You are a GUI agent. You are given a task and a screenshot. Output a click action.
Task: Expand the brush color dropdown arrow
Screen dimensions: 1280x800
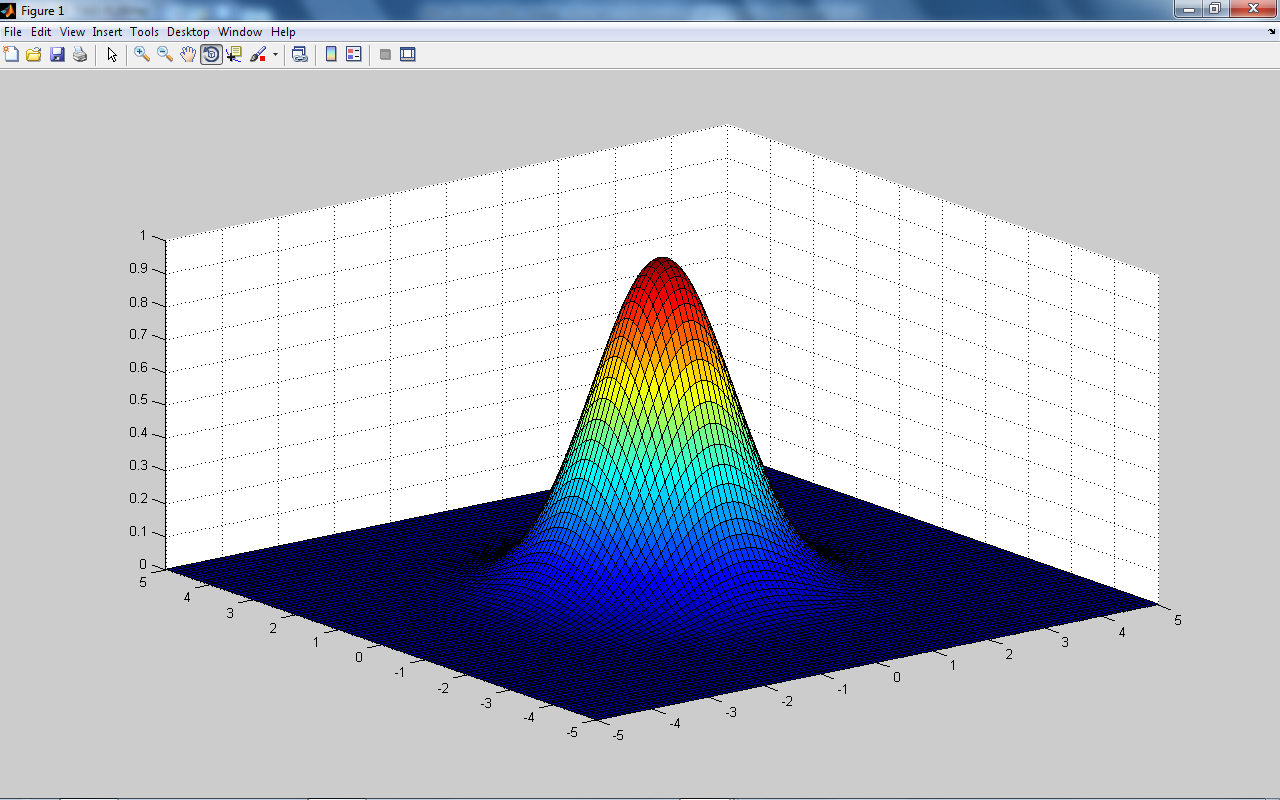pos(275,54)
